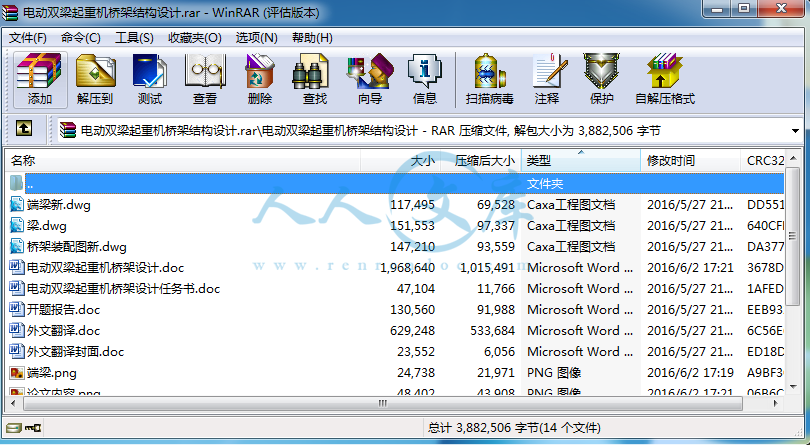
Task: Select 外文翻译封面.doc file
Action: click(75, 351)
